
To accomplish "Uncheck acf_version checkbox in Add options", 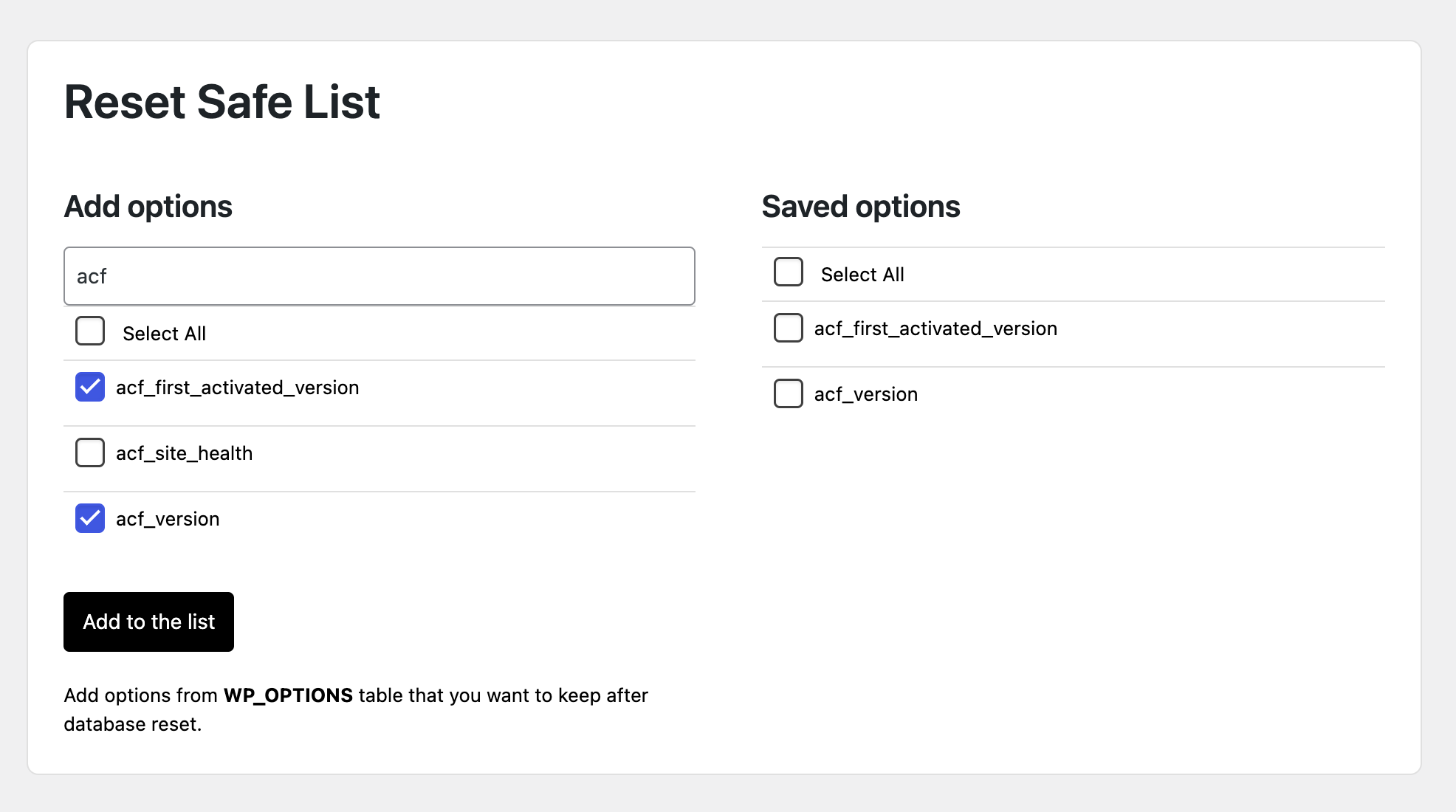I will 90,518.
